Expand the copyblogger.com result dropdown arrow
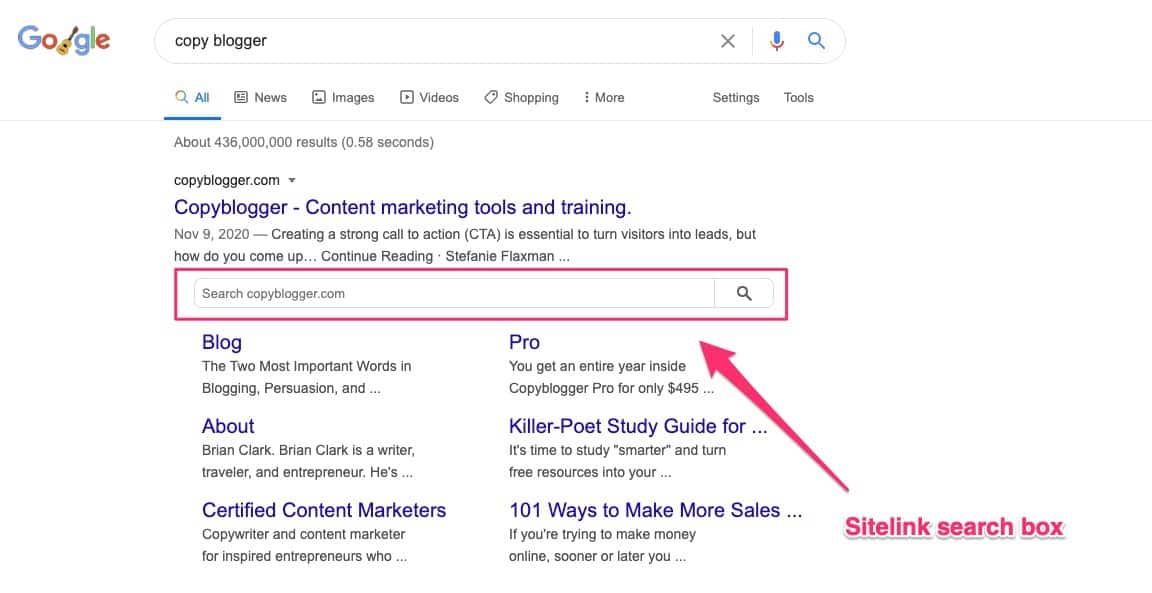 click(291, 180)
